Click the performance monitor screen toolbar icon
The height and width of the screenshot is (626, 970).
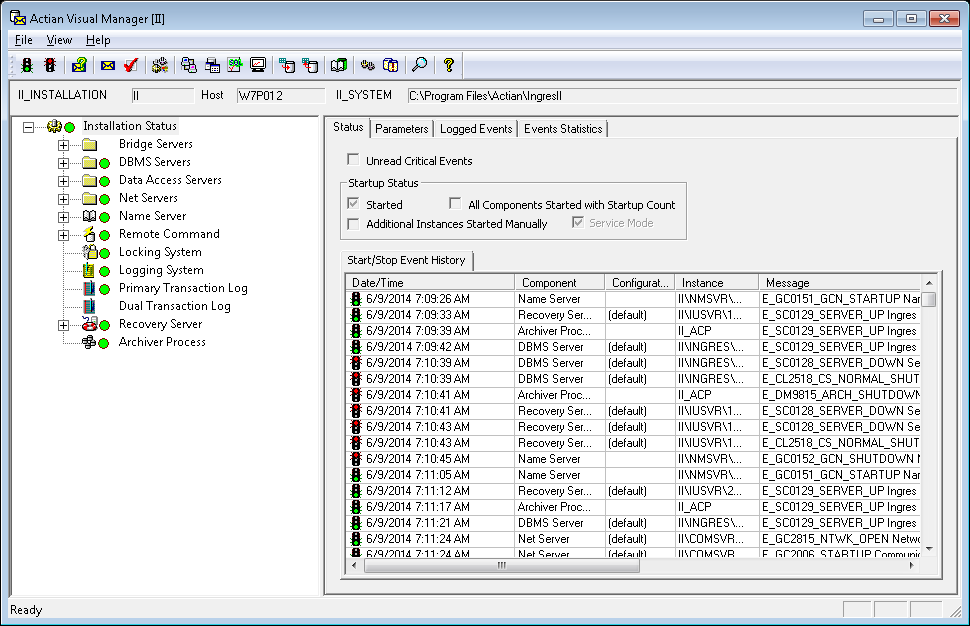point(257,65)
